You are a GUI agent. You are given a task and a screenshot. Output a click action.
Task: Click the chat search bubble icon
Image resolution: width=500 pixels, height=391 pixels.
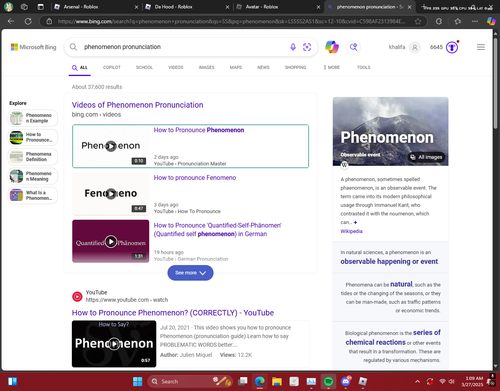354,47
